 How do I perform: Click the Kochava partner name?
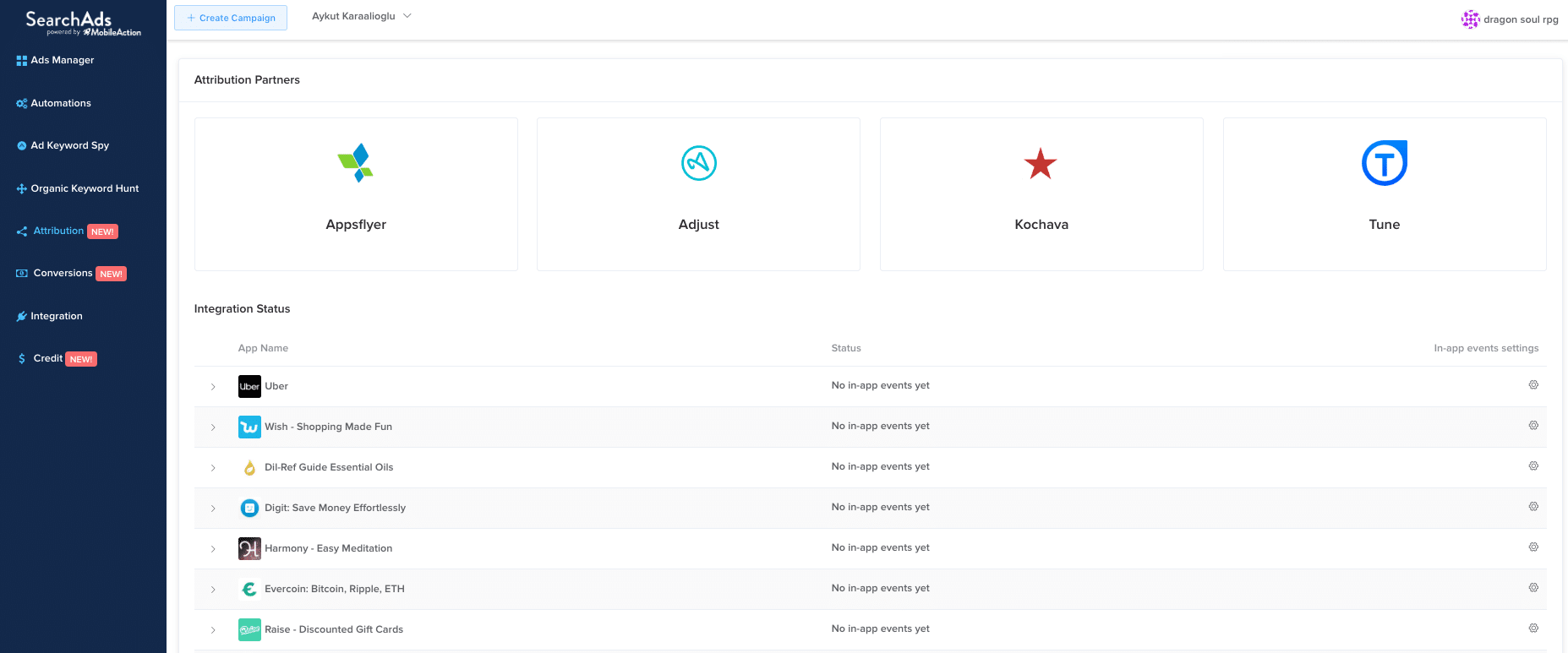click(x=1041, y=225)
